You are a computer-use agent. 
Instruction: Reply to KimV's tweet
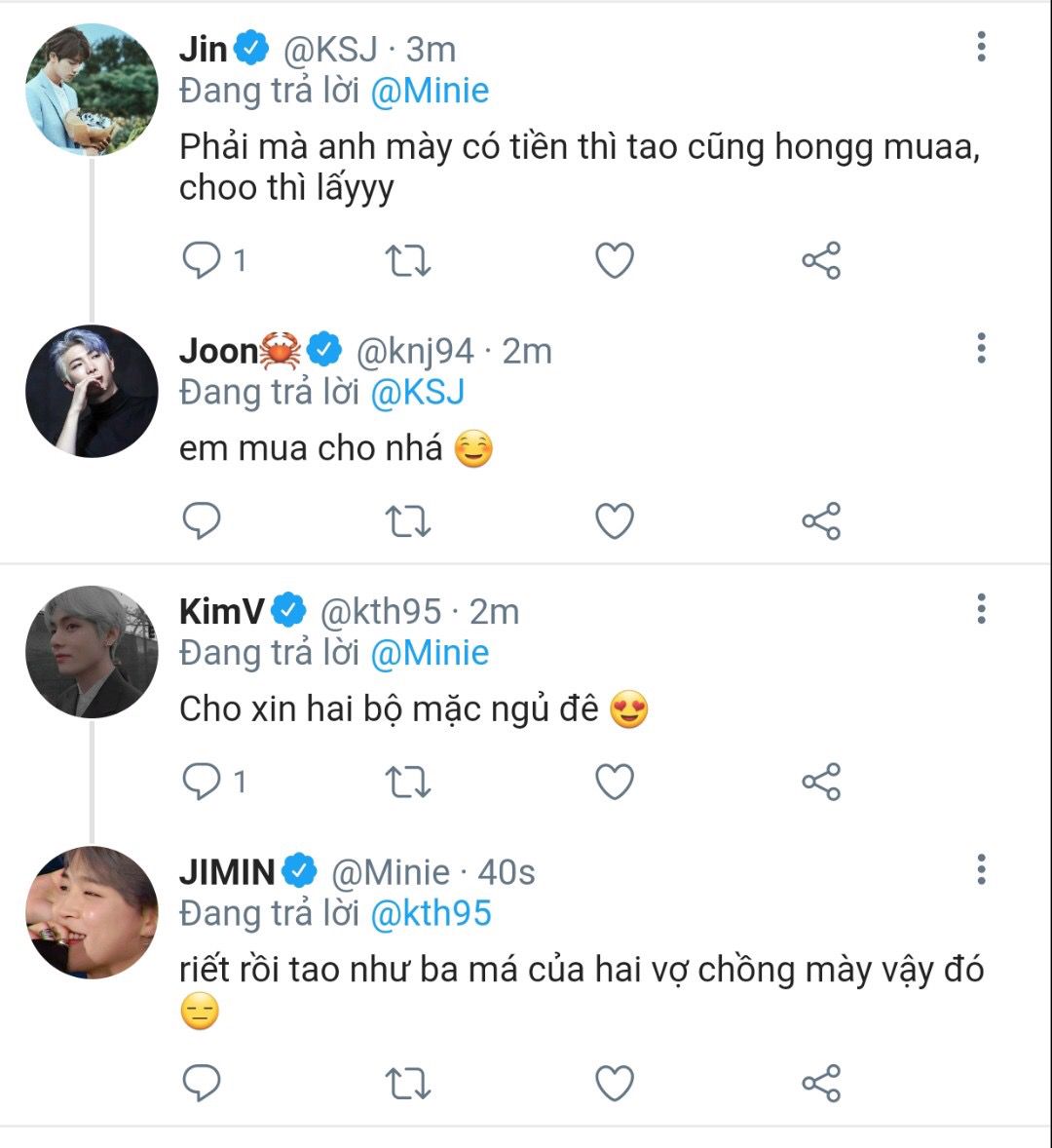click(203, 782)
